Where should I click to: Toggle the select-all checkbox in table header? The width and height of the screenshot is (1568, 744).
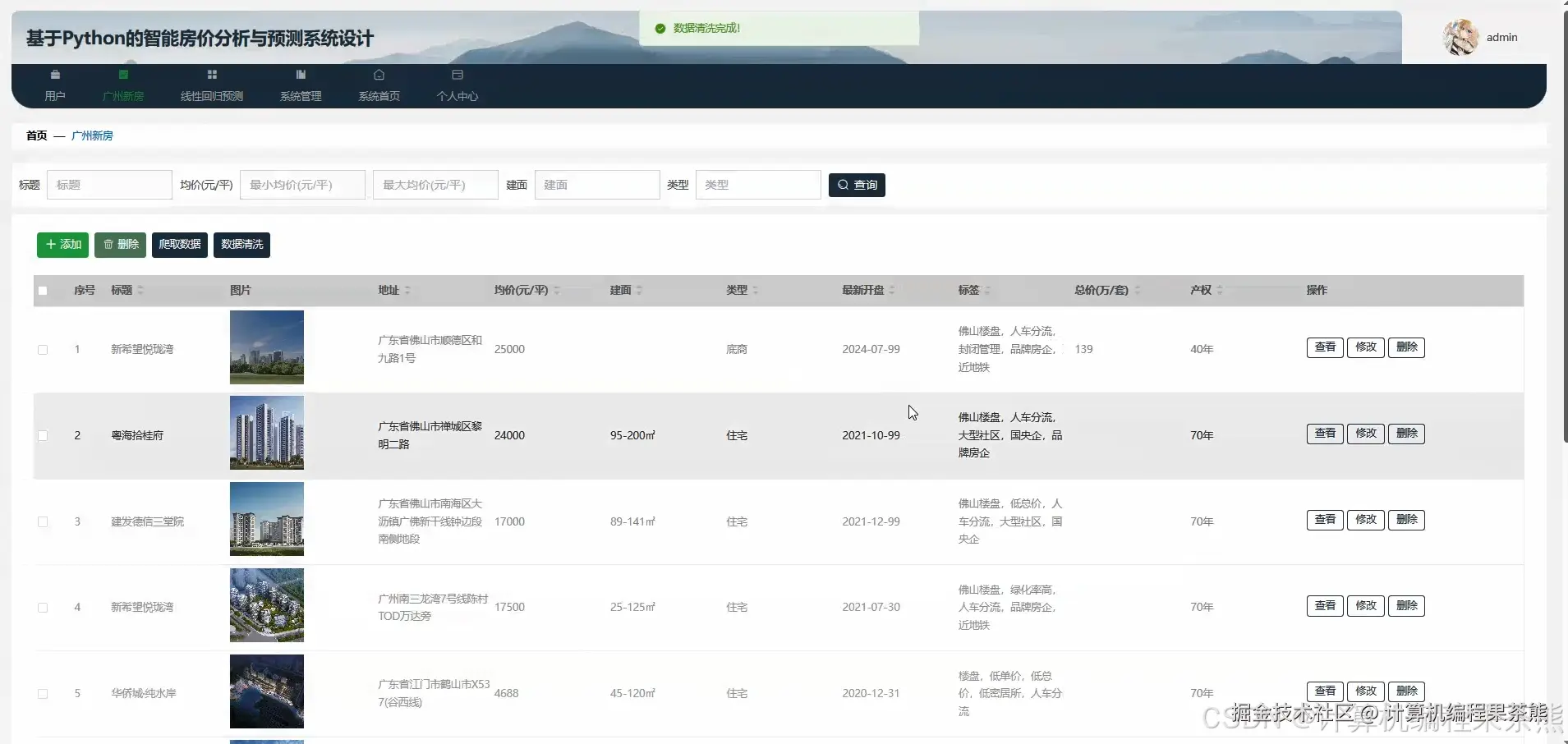43,291
